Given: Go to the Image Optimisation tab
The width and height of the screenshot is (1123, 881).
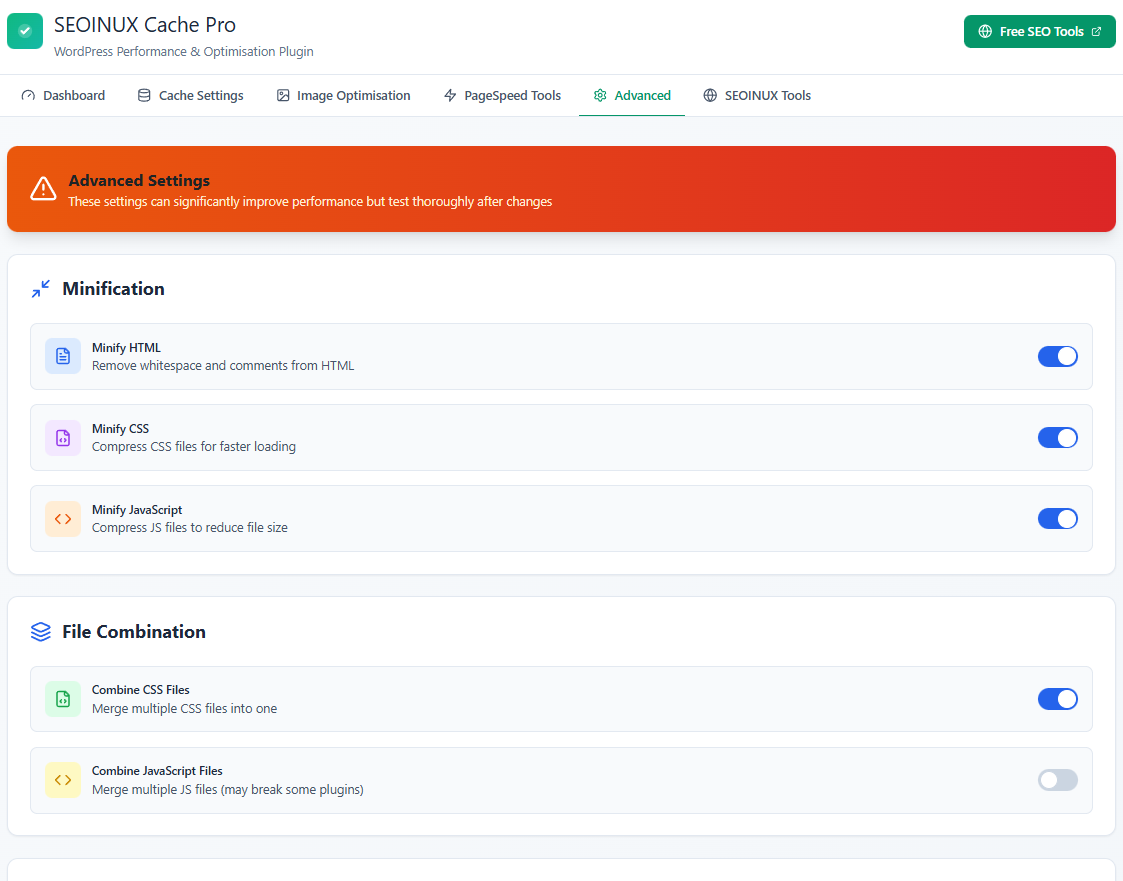Looking at the screenshot, I should (343, 96).
